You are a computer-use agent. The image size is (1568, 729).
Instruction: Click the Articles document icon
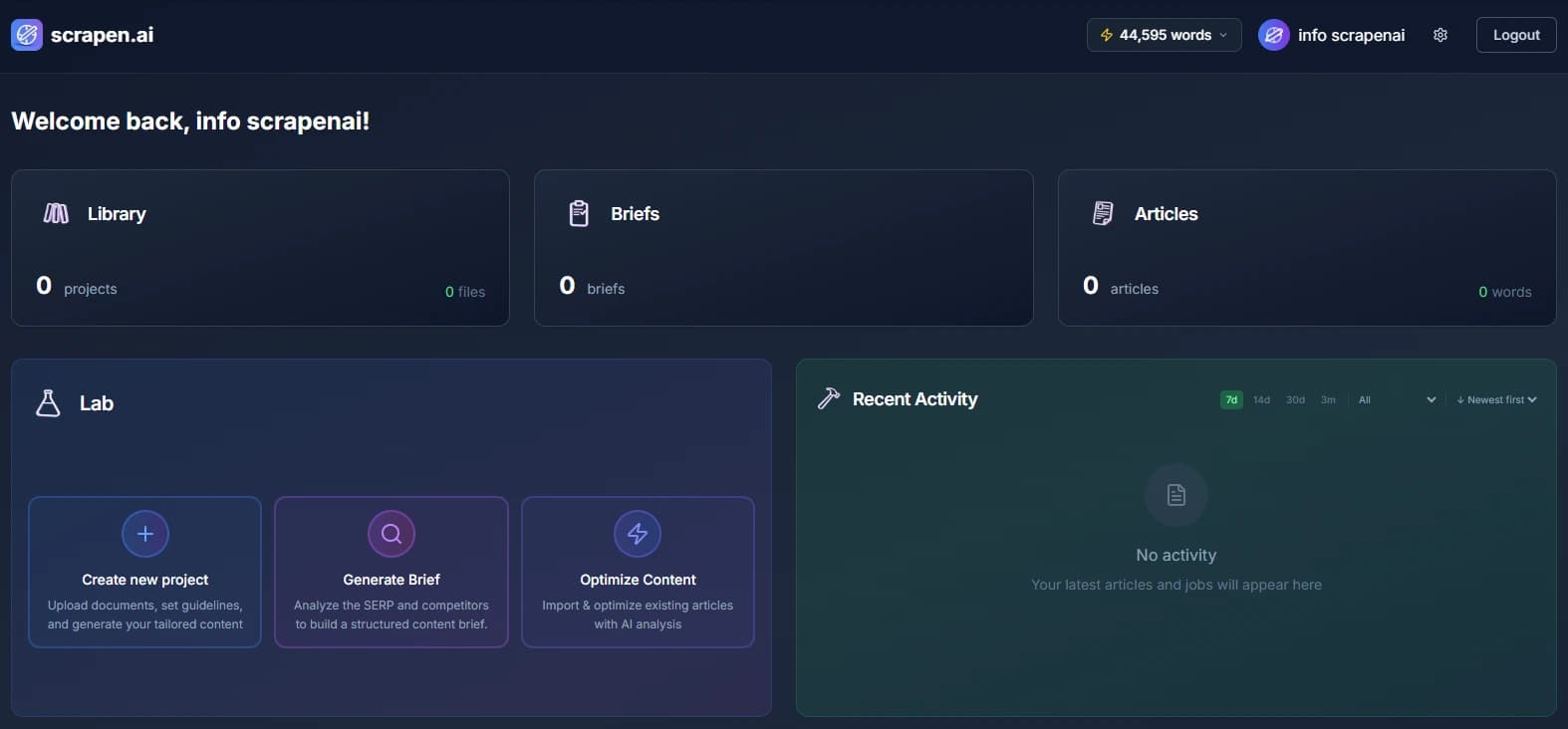1103,213
